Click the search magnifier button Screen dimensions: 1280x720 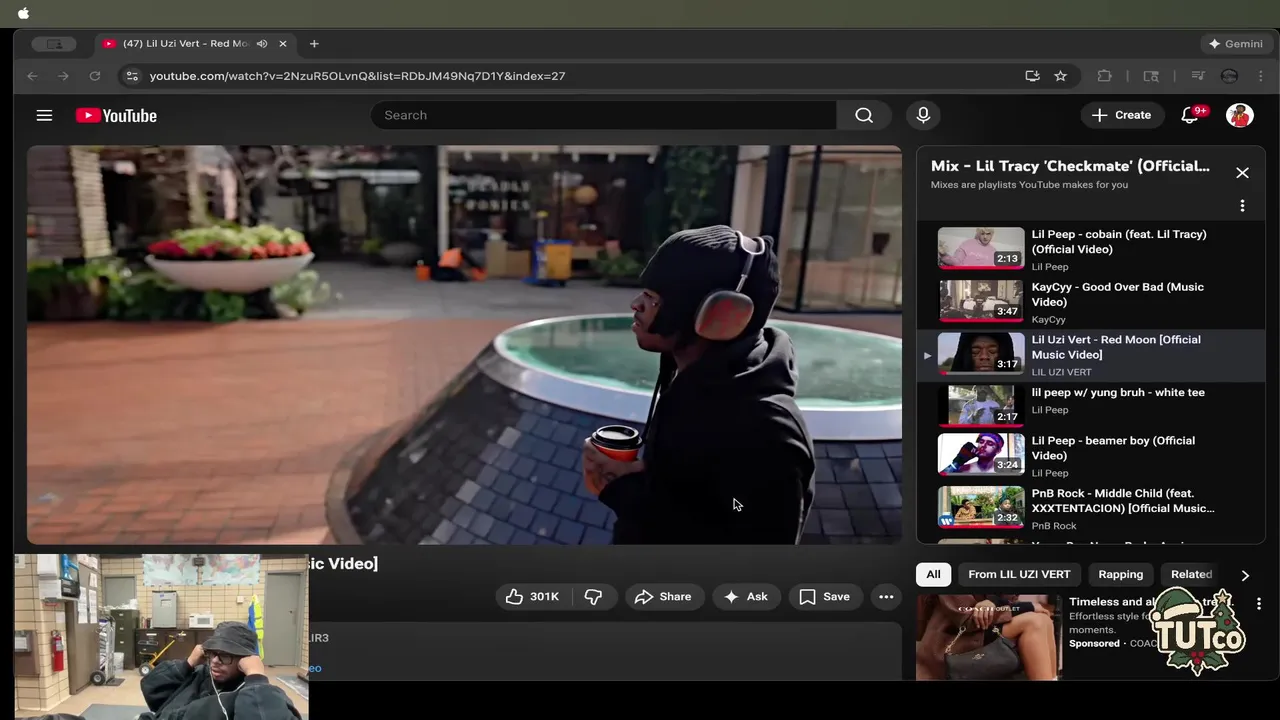click(864, 115)
